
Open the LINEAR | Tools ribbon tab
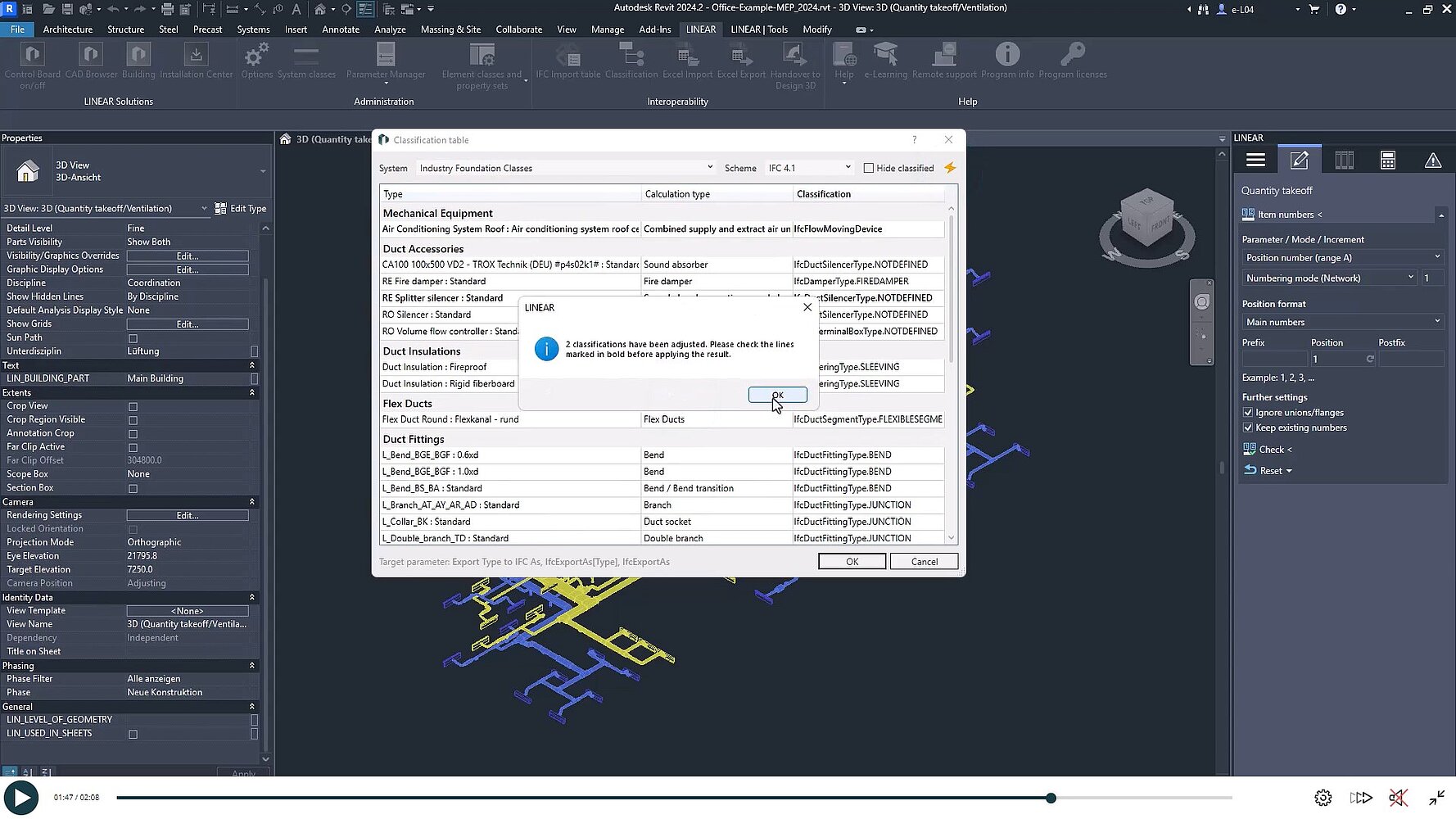click(759, 29)
